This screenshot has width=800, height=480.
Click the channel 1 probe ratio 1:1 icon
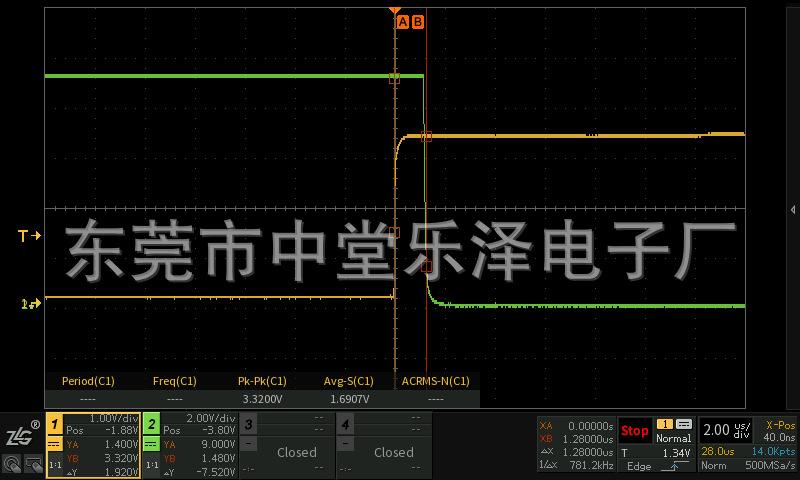coord(55,465)
